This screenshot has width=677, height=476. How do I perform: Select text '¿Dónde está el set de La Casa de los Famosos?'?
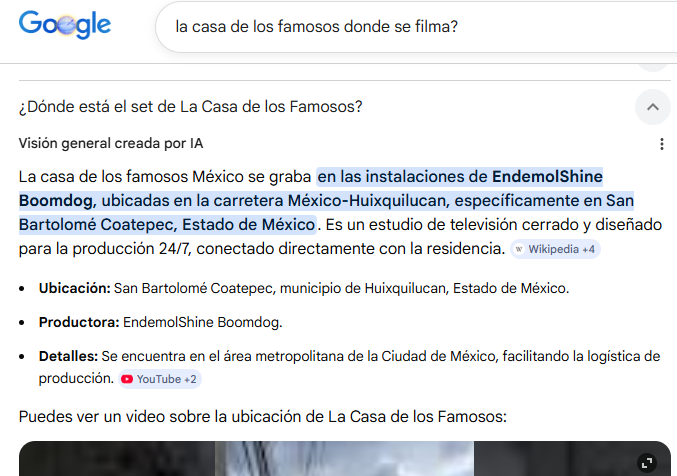tap(190, 107)
